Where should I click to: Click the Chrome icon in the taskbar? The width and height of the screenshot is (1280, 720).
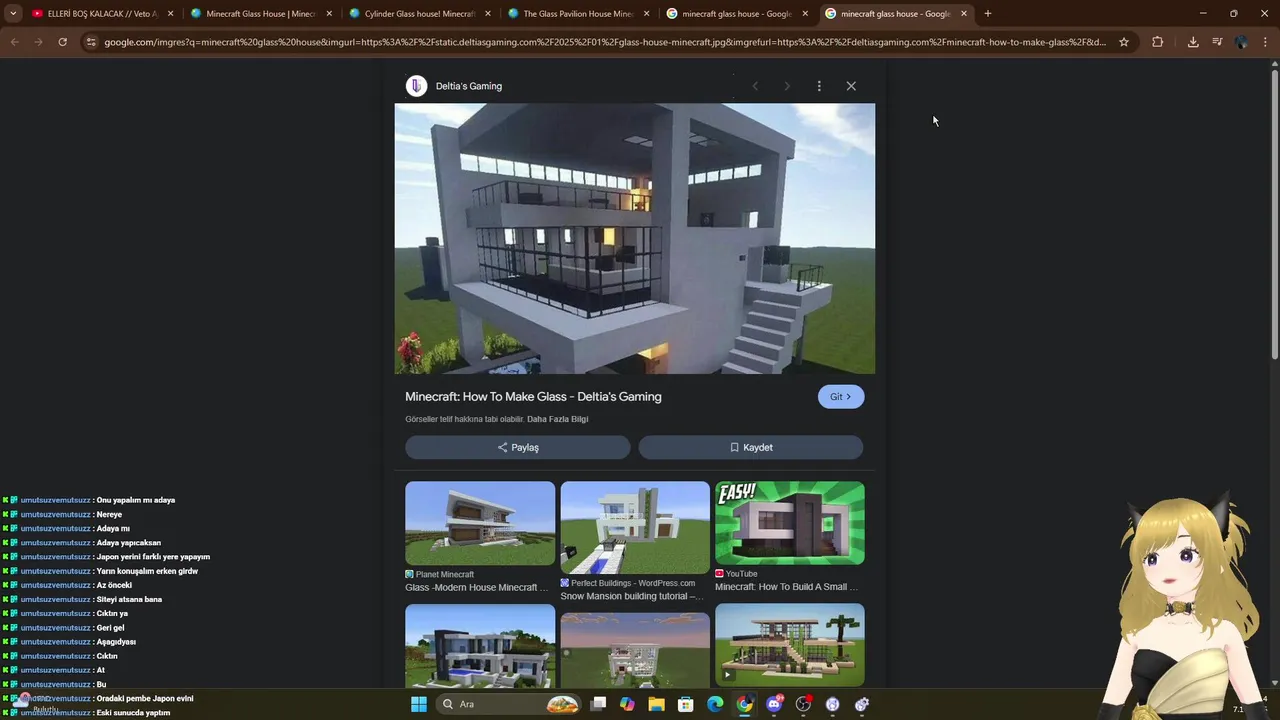pos(745,704)
